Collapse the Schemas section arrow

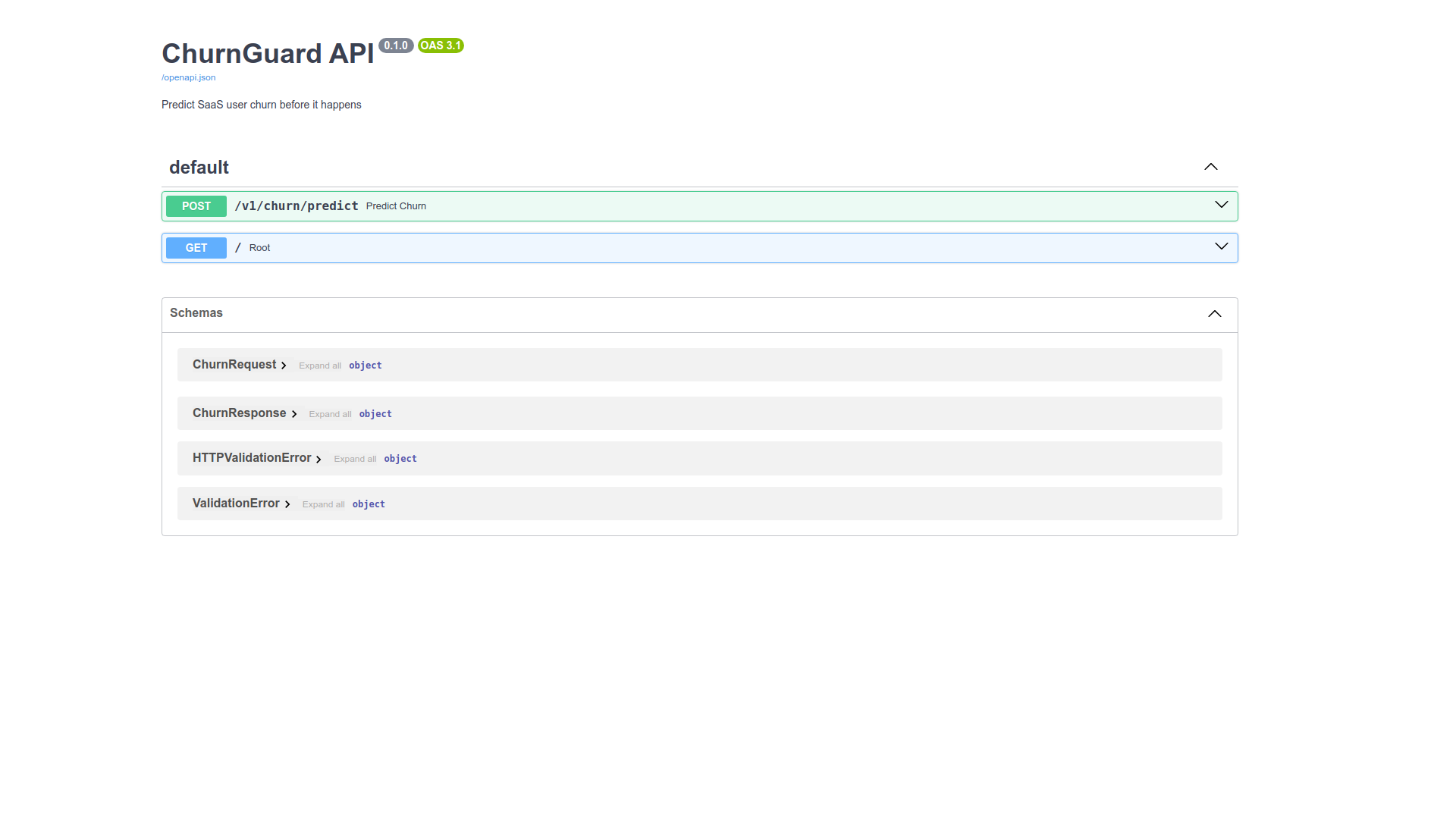(1214, 313)
